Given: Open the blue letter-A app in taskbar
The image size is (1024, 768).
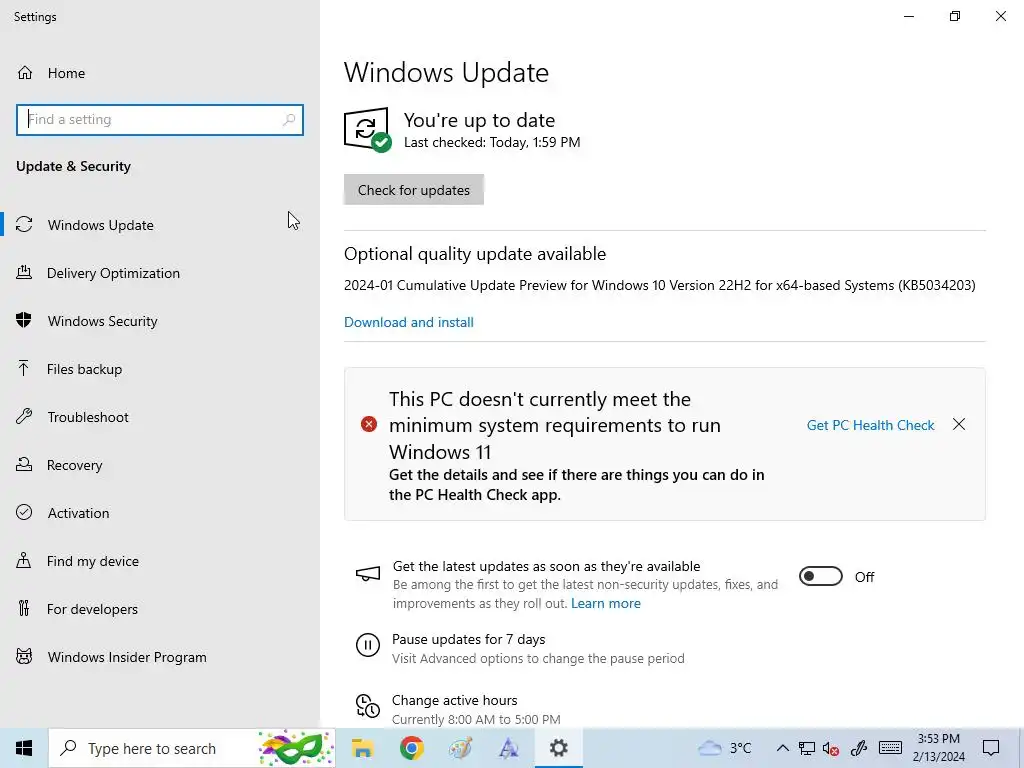Looking at the screenshot, I should click(509, 748).
